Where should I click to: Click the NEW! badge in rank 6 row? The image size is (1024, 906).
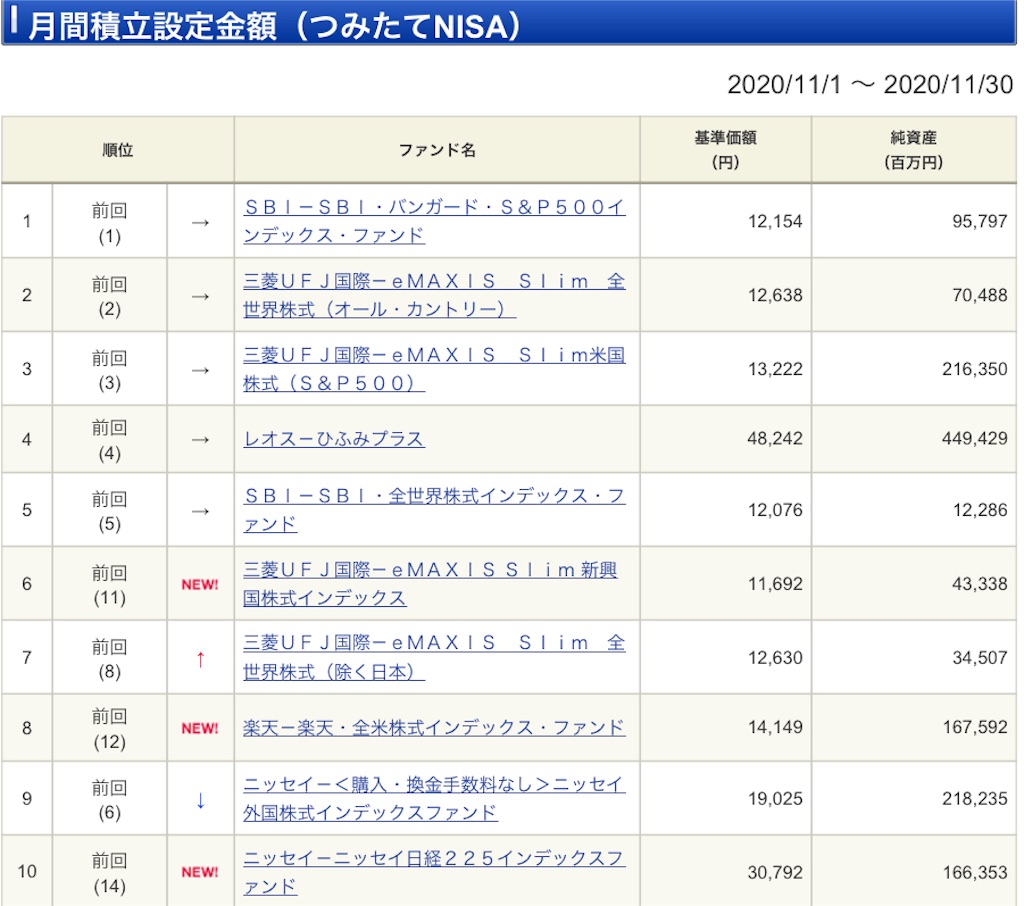200,585
